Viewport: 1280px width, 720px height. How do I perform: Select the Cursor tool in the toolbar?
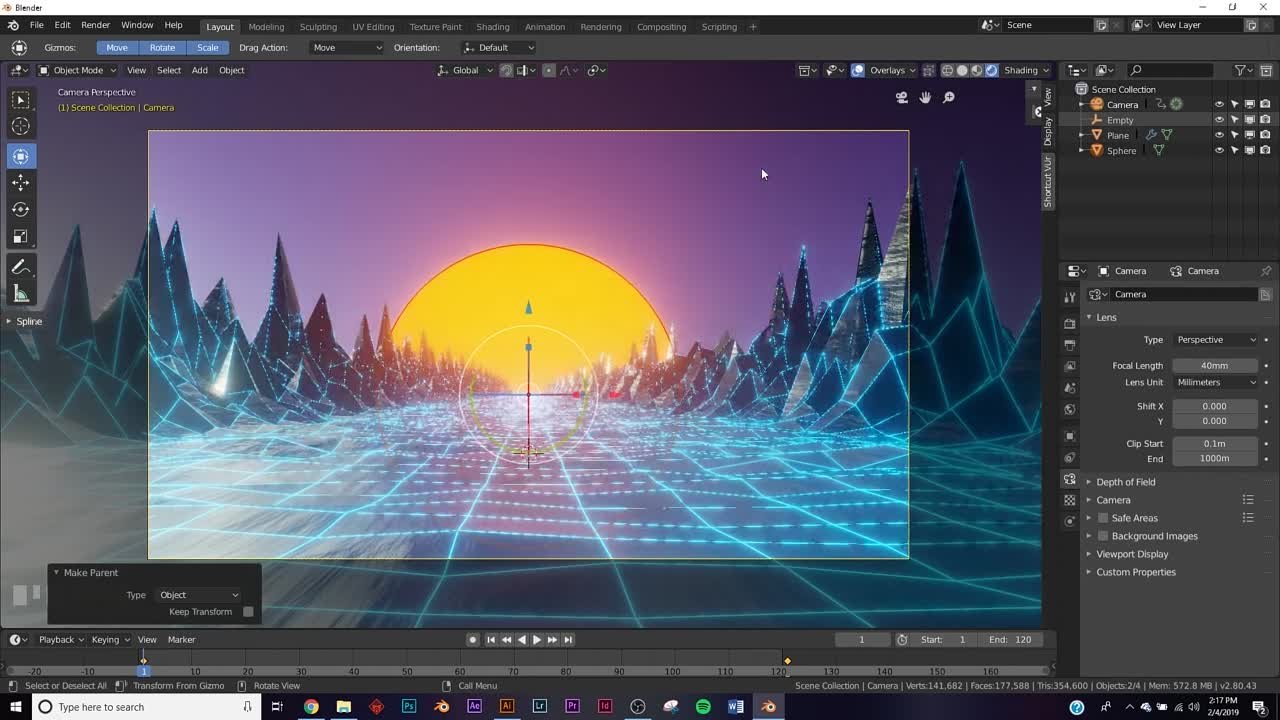point(22,126)
